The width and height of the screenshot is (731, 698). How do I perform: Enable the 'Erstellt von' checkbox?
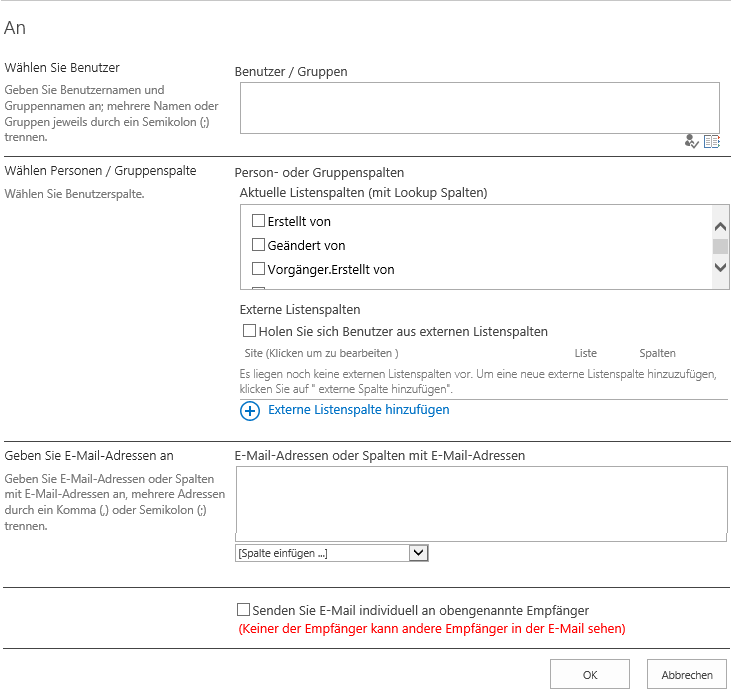[x=258, y=221]
